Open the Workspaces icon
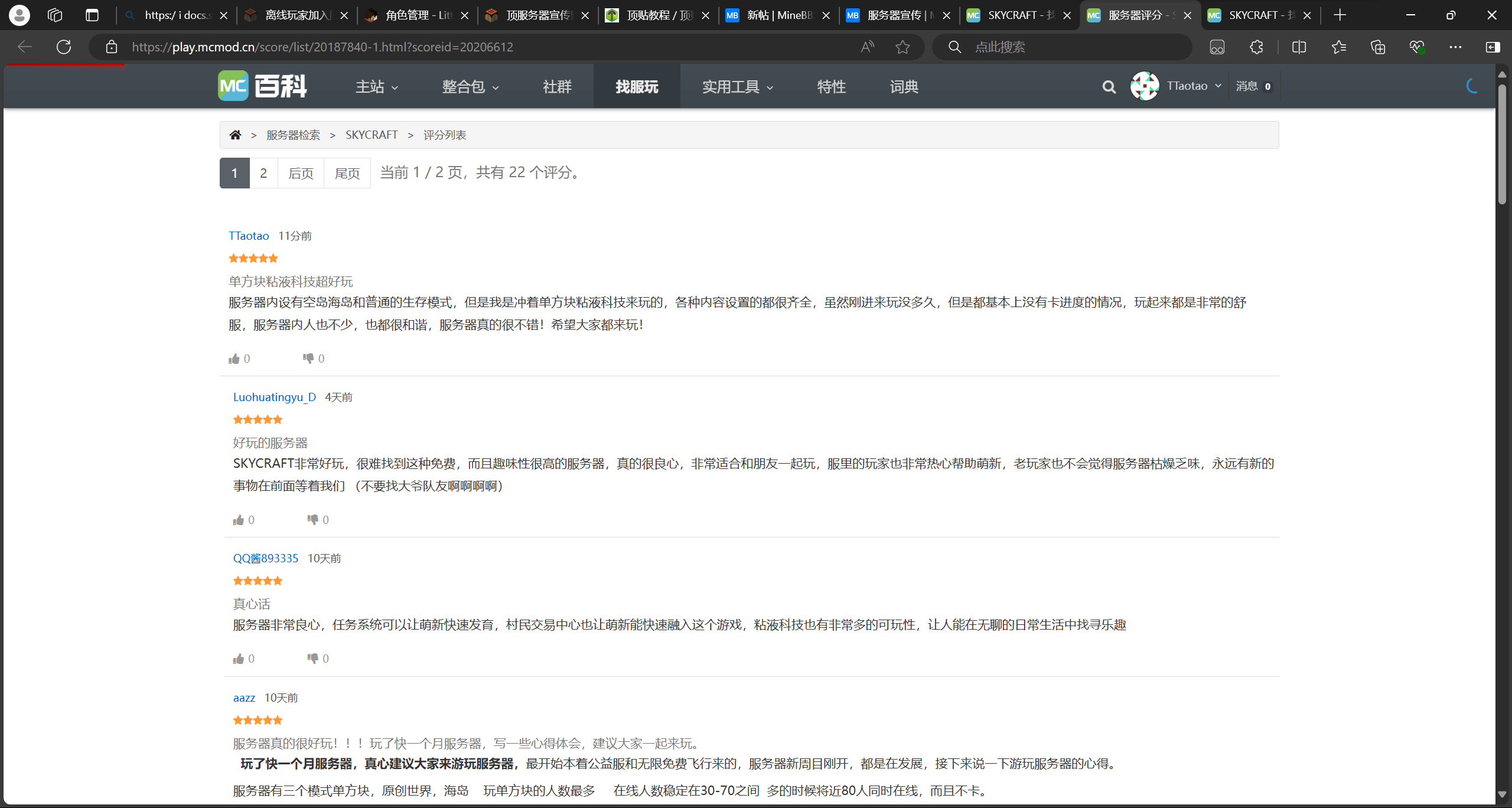 point(55,15)
